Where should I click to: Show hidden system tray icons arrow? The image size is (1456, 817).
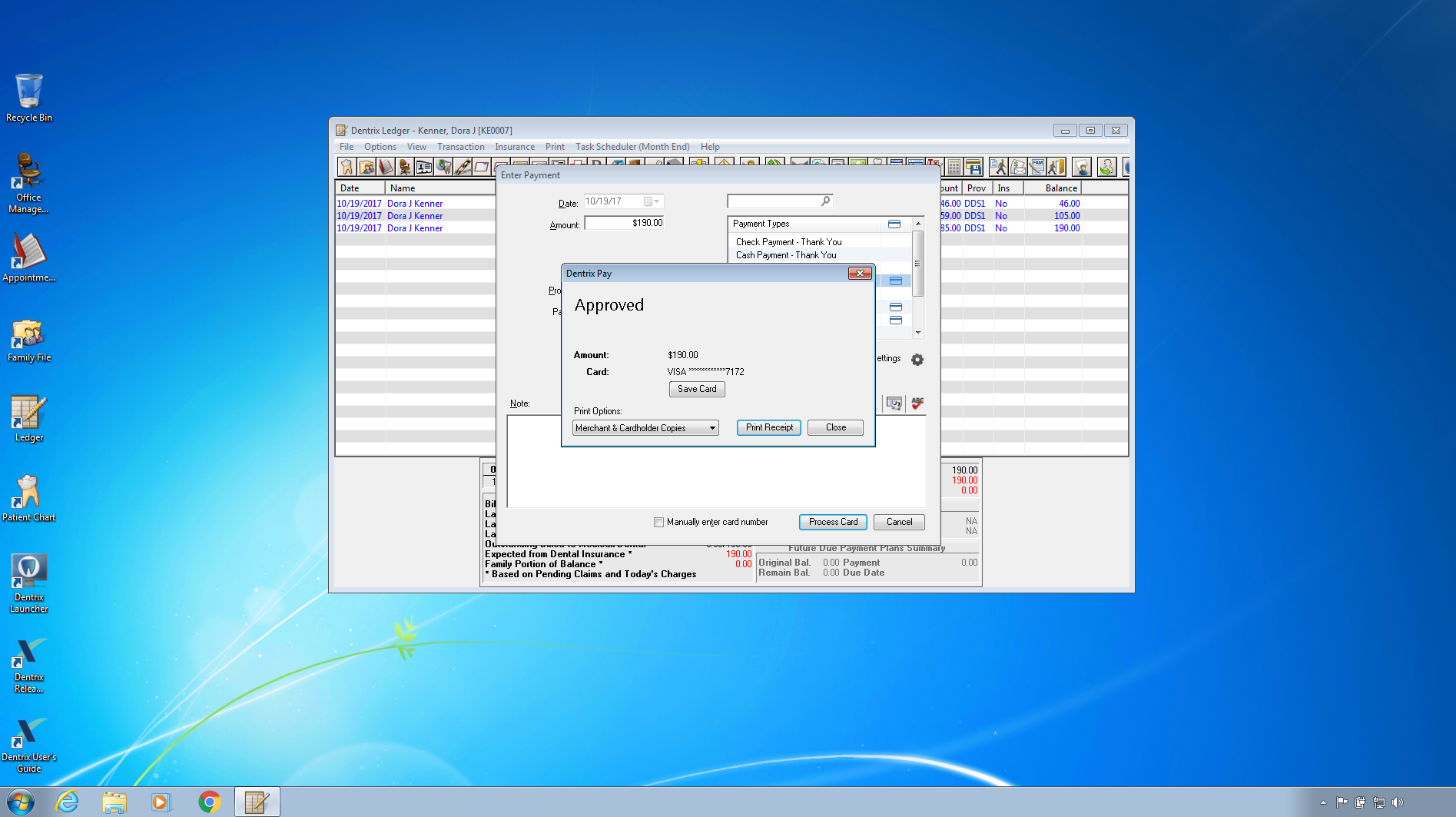pos(1323,802)
